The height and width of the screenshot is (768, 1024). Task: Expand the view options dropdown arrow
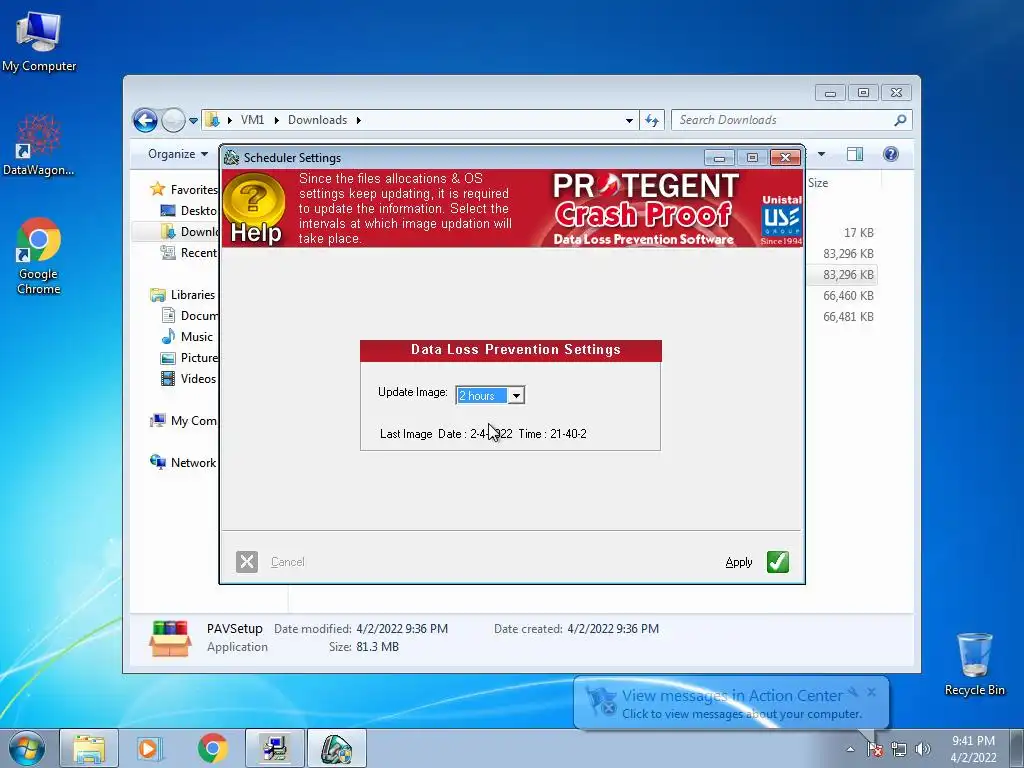[x=822, y=154]
